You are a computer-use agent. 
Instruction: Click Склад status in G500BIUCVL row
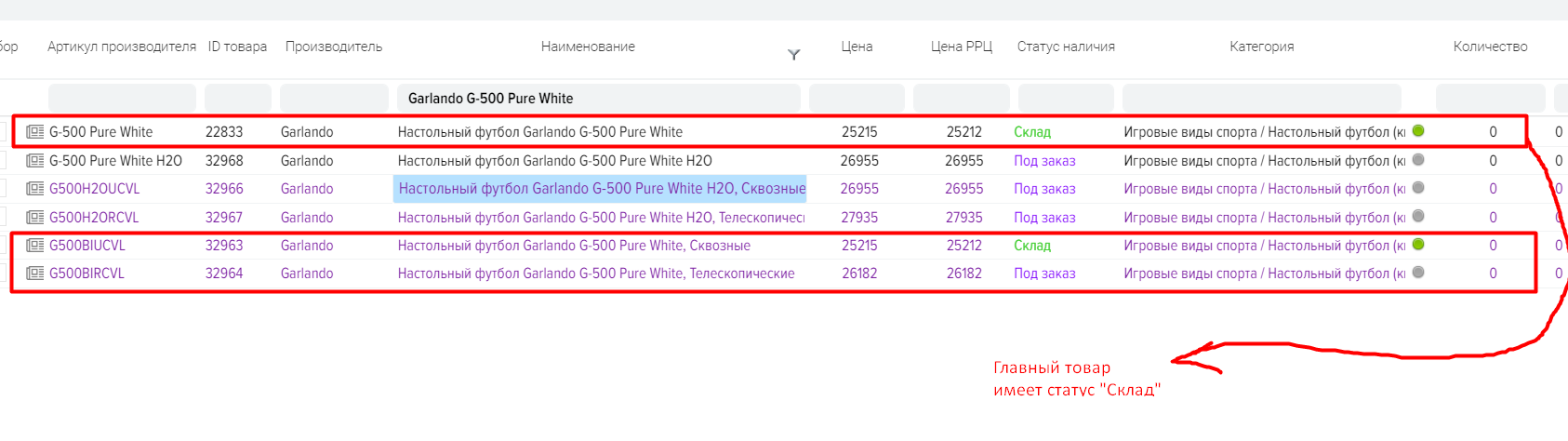tap(1032, 246)
